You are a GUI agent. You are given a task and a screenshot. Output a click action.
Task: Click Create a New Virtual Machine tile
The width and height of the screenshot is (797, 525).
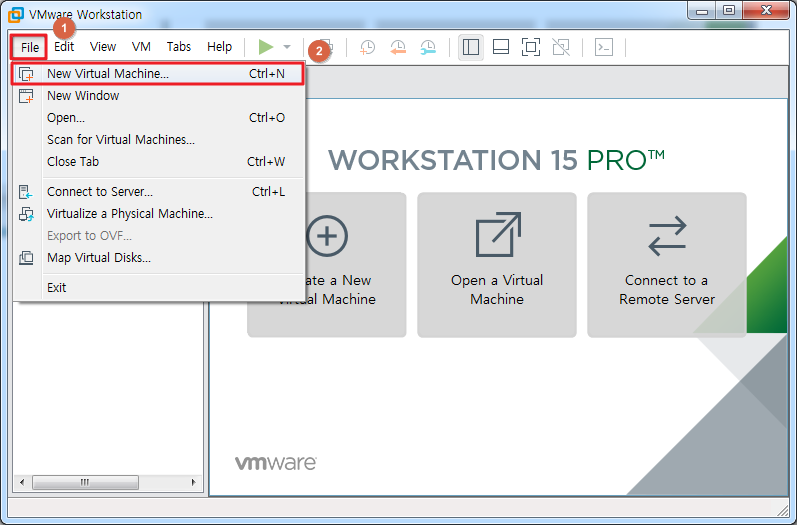[327, 265]
